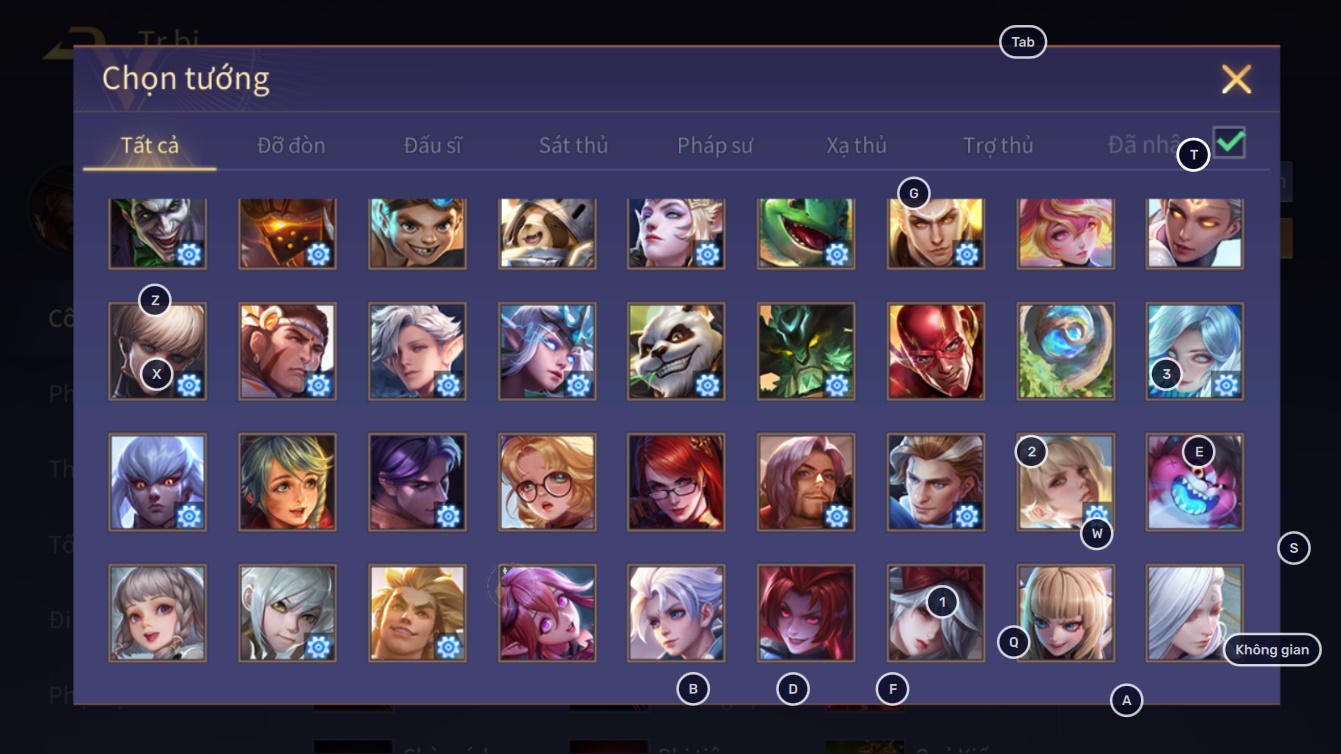Select the Joker hero portrait
Image resolution: width=1341 pixels, height=754 pixels.
click(158, 233)
